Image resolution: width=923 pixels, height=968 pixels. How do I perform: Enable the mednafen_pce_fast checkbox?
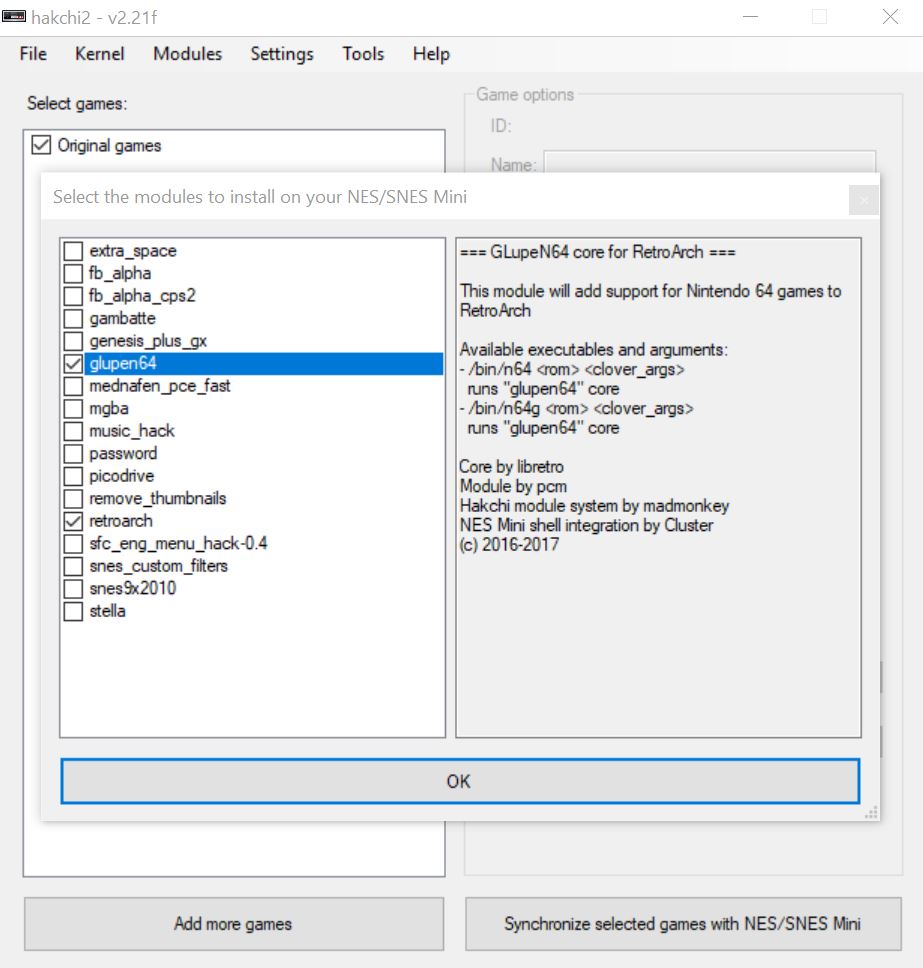point(73,386)
